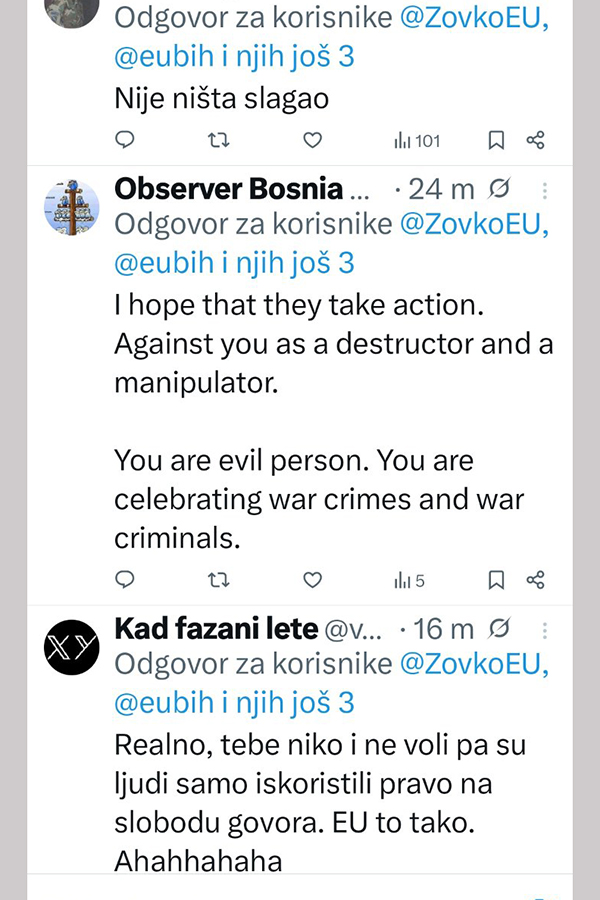This screenshot has height=900, width=600.
Task: Reply to the "Nije ništa slagao" tweet
Action: click(125, 141)
